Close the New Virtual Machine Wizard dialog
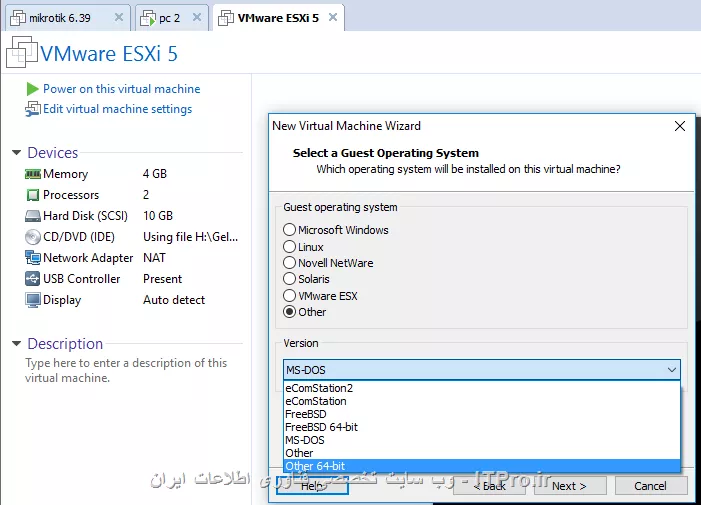701x505 pixels. (x=680, y=126)
